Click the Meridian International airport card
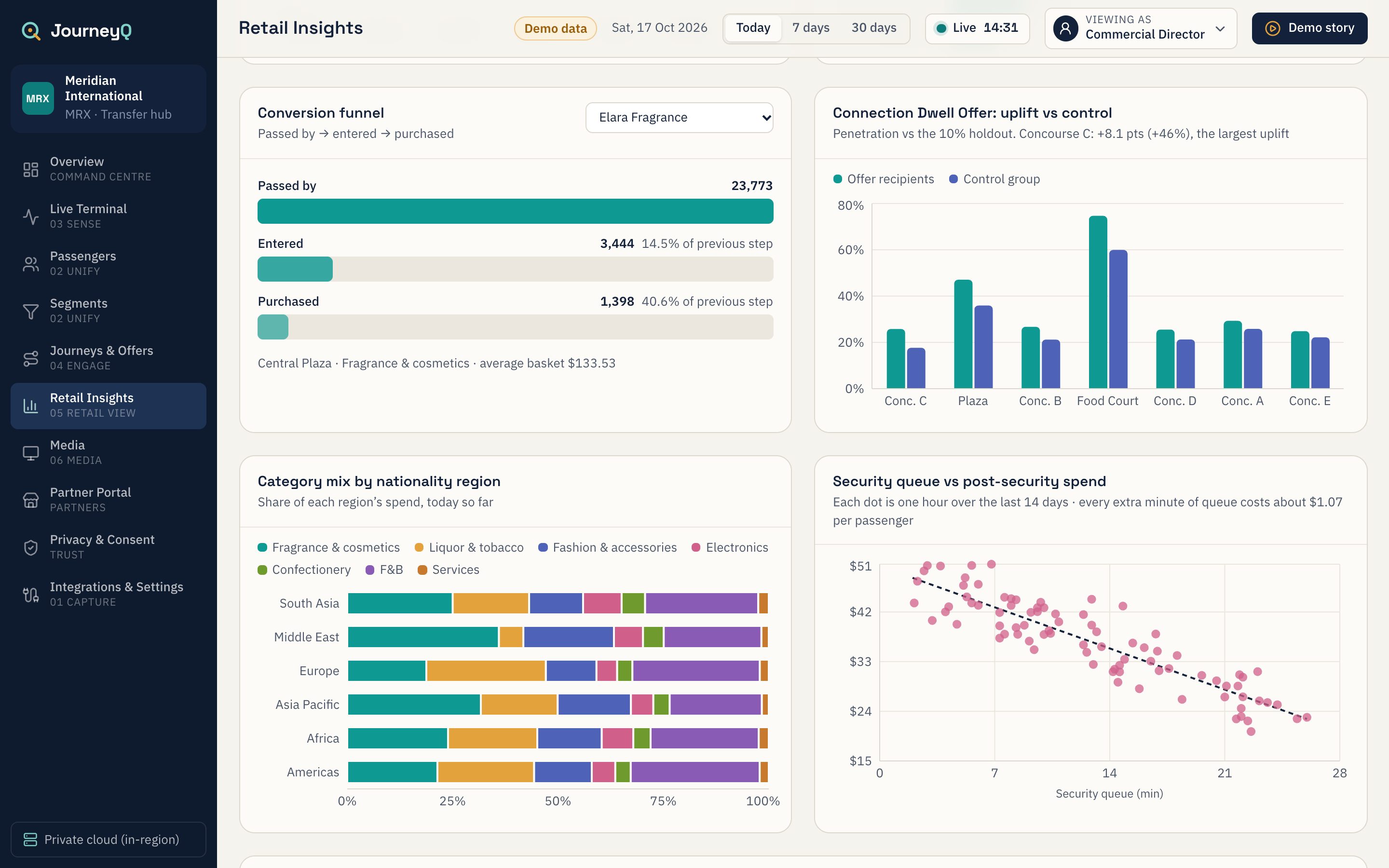This screenshot has width=1389, height=868. [x=109, y=99]
